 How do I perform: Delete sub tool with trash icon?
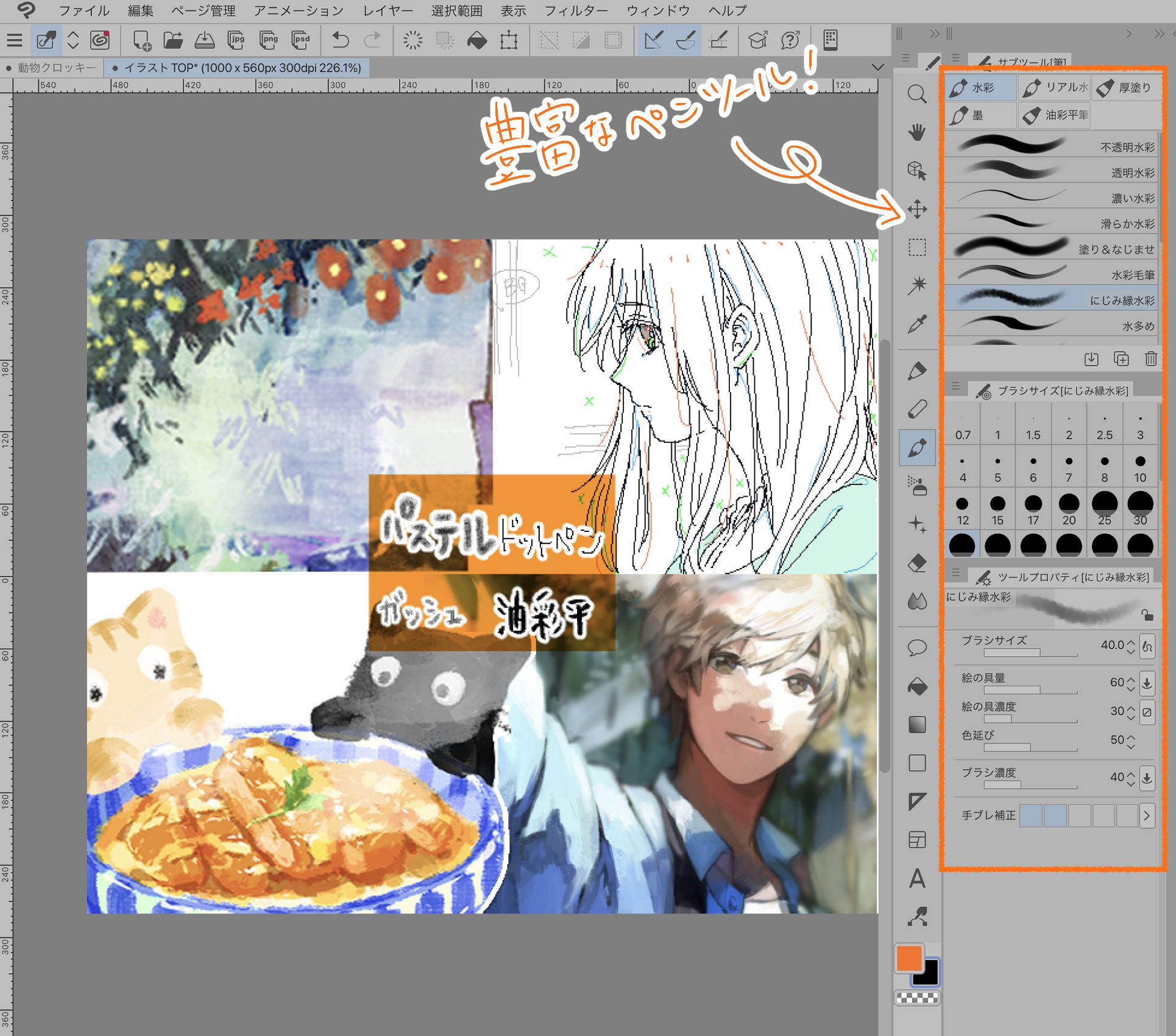[x=1150, y=359]
